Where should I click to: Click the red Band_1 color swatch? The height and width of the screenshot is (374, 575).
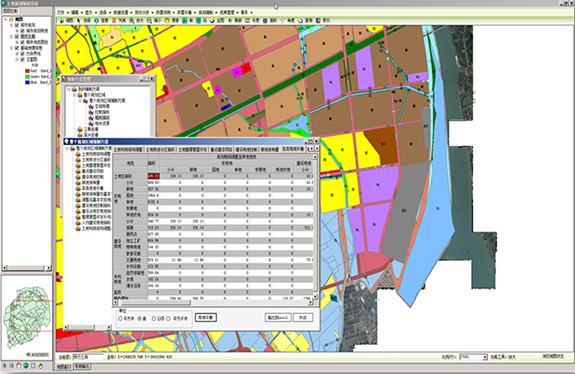[27, 71]
